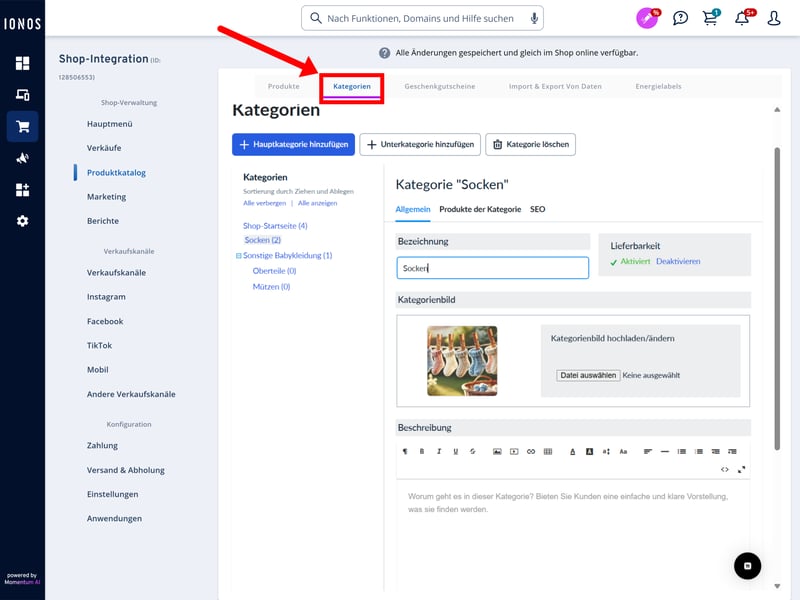The width and height of the screenshot is (800, 600).
Task: Toggle underline in description editor
Action: pos(456,452)
